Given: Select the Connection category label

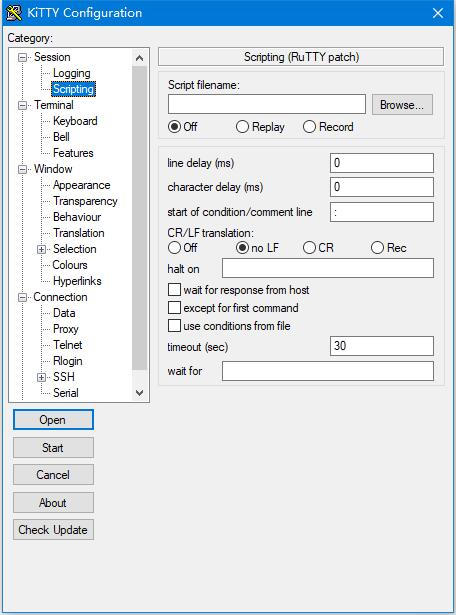Looking at the screenshot, I should tap(60, 297).
